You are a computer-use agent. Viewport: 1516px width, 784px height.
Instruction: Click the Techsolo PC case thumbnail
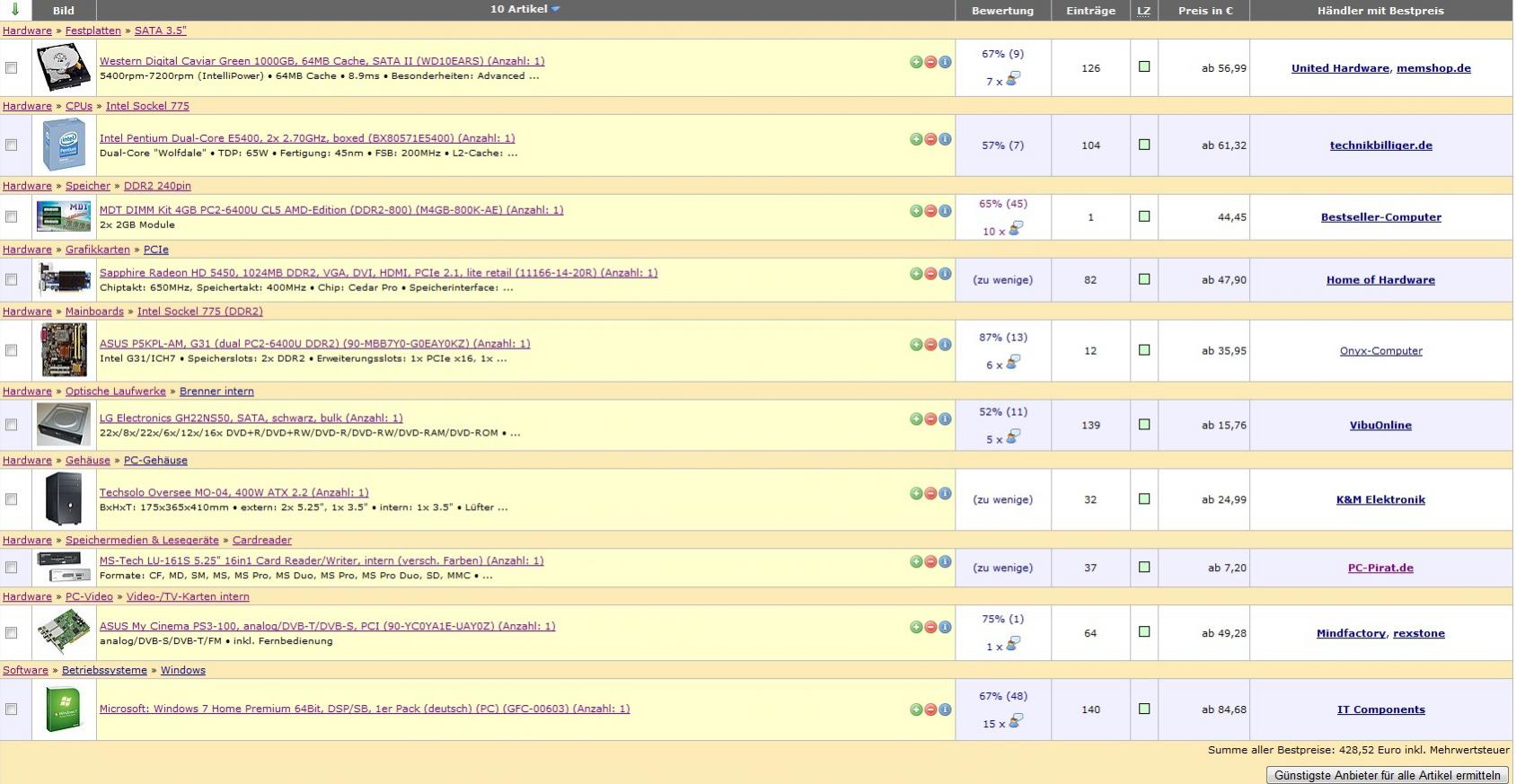pos(64,498)
